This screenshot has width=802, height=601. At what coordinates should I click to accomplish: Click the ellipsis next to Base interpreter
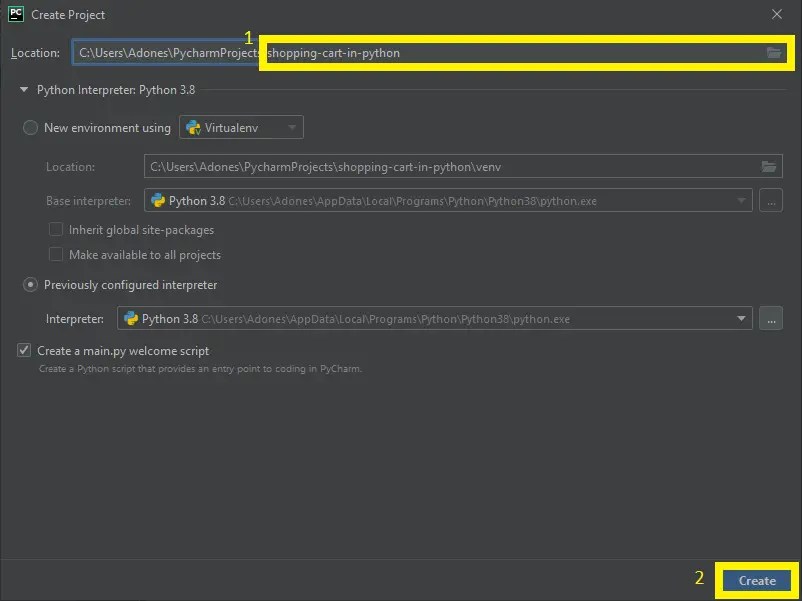point(770,200)
